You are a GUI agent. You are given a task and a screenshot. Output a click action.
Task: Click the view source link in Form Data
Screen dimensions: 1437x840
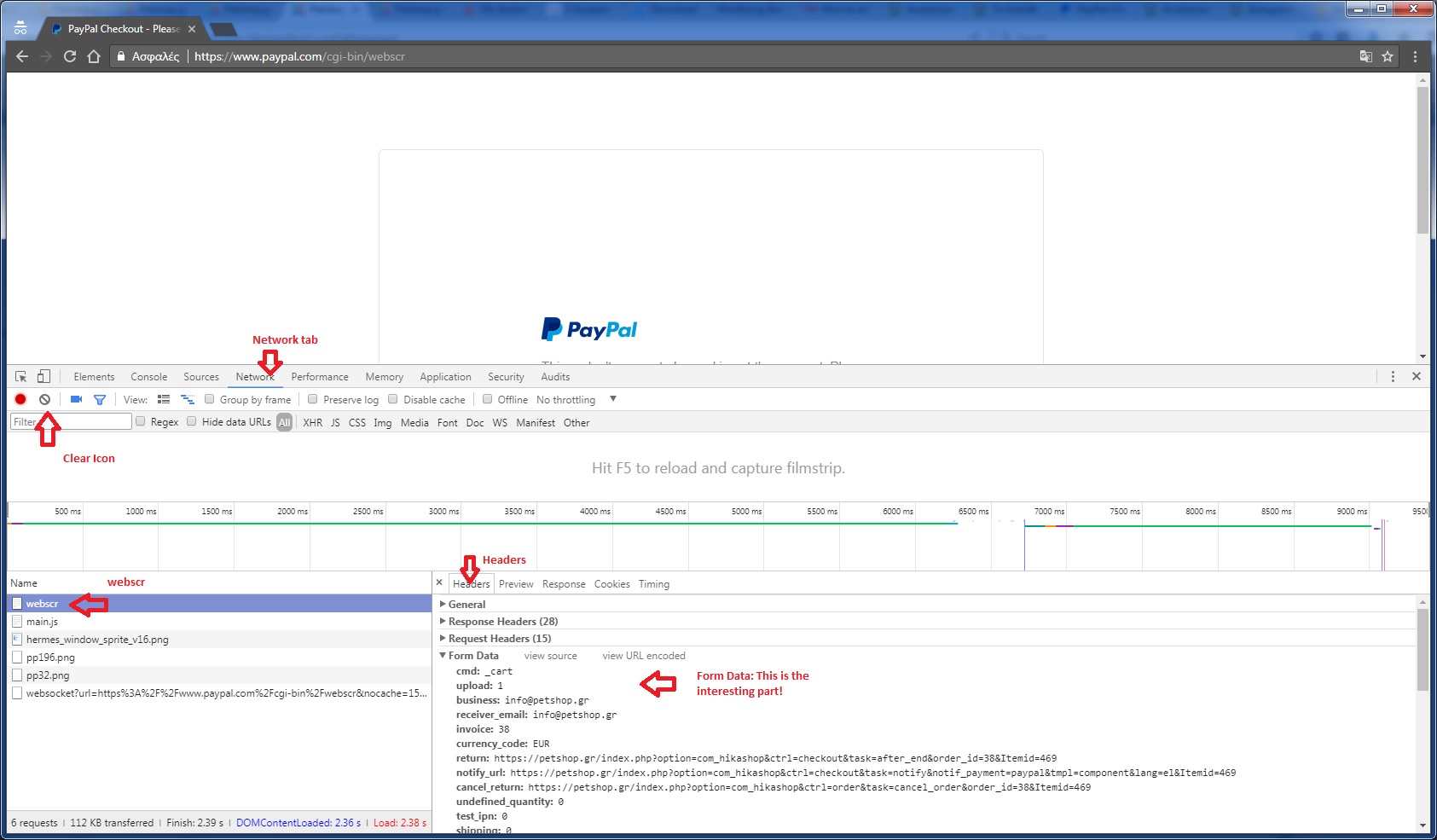click(x=551, y=656)
